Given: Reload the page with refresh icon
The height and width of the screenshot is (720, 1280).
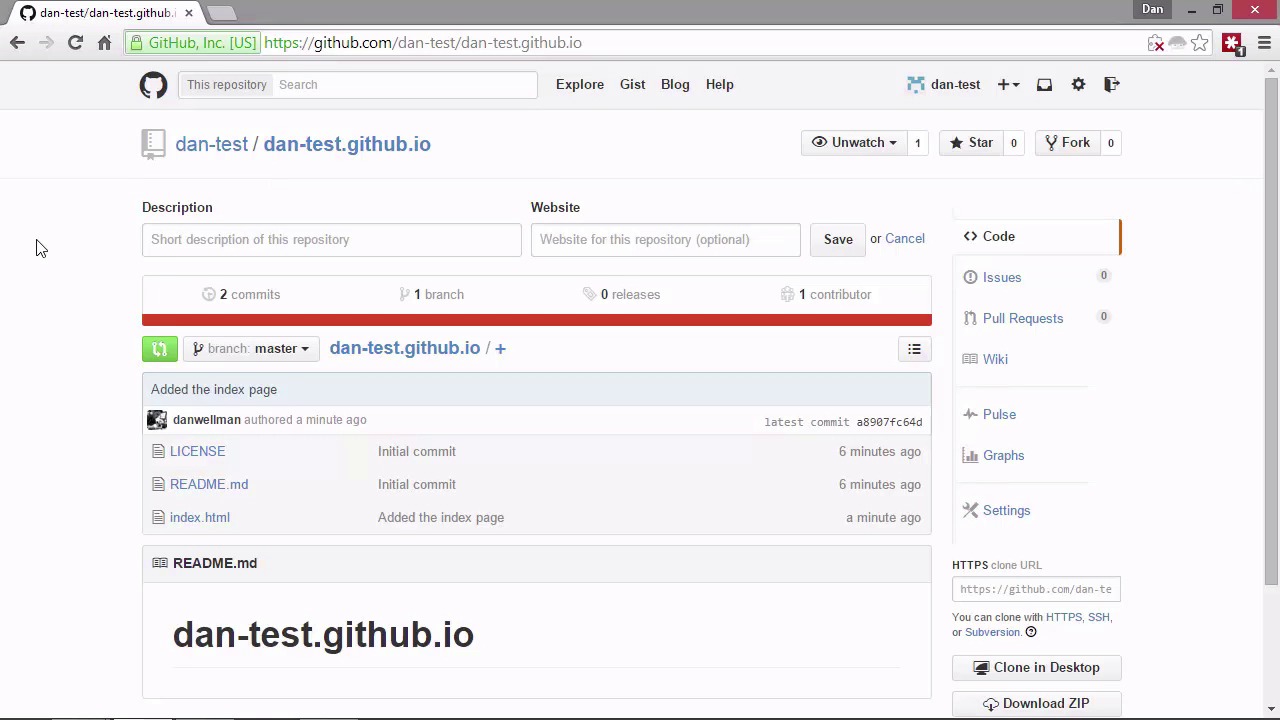Looking at the screenshot, I should click(75, 43).
